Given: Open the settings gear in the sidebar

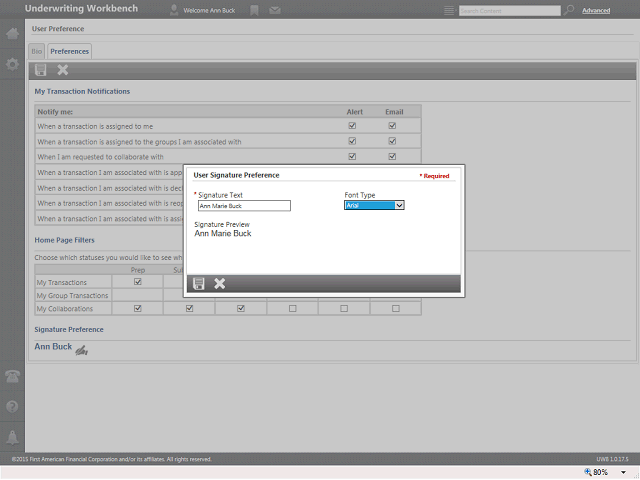Looking at the screenshot, I should [x=12, y=64].
